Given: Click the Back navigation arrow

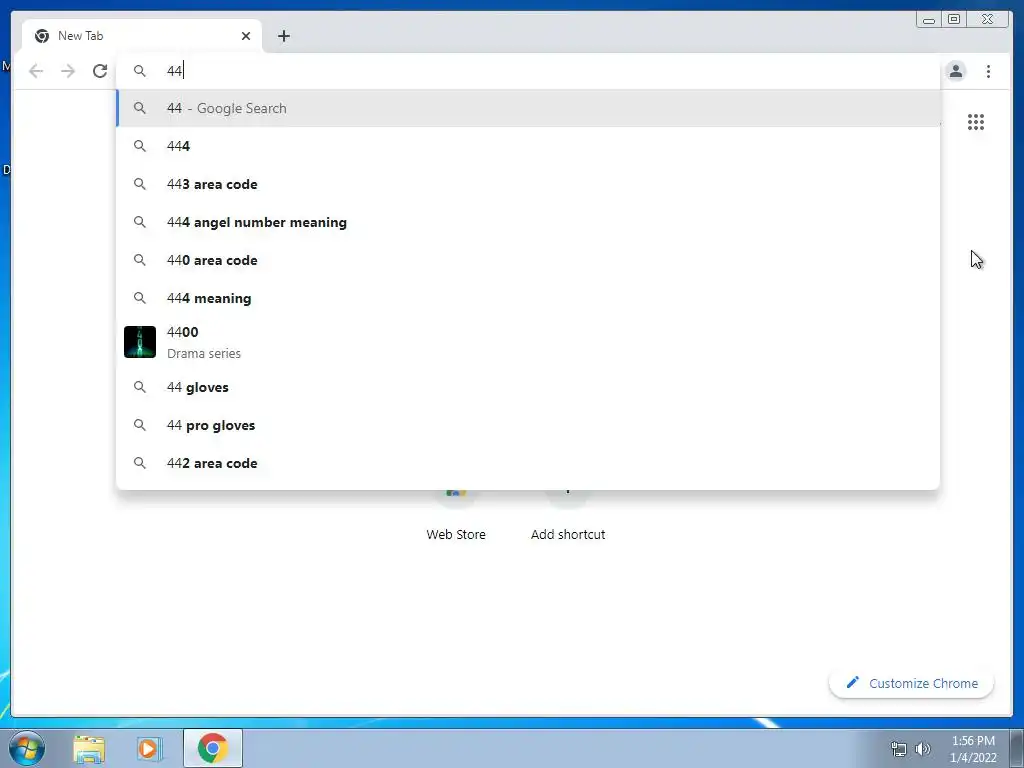Looking at the screenshot, I should [x=36, y=71].
